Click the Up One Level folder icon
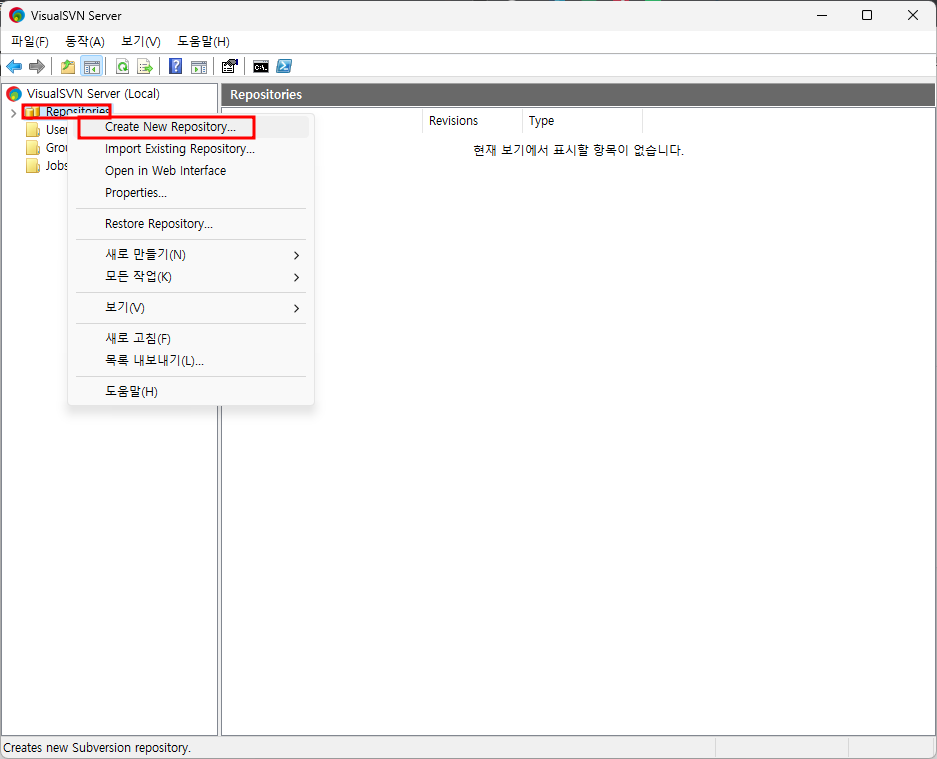The width and height of the screenshot is (937, 759). [x=68, y=66]
